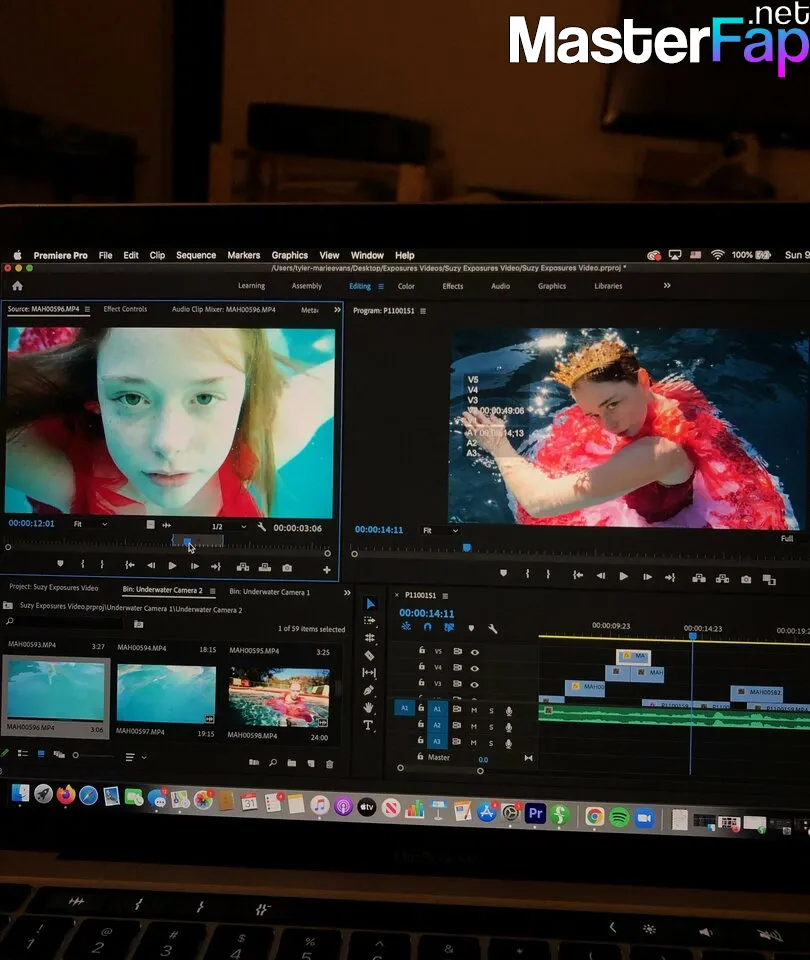This screenshot has width=810, height=960.
Task: Select the Razor tool
Action: (369, 655)
